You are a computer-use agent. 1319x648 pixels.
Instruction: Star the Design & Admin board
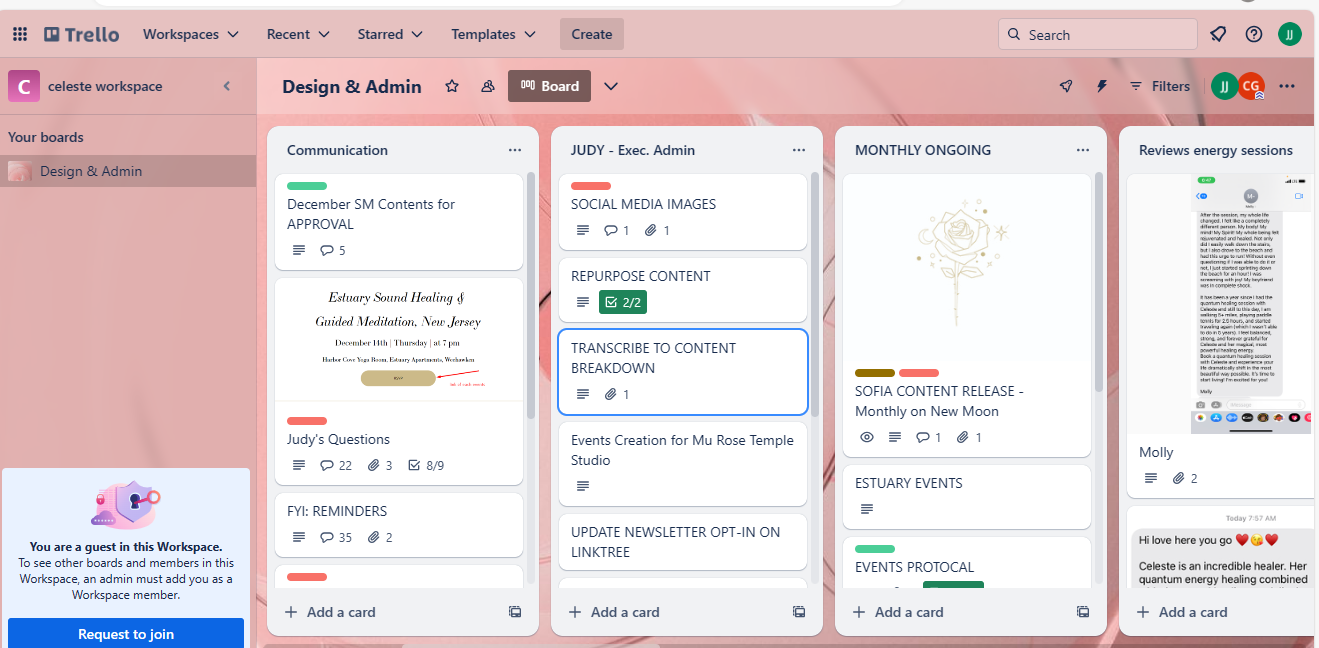[452, 86]
